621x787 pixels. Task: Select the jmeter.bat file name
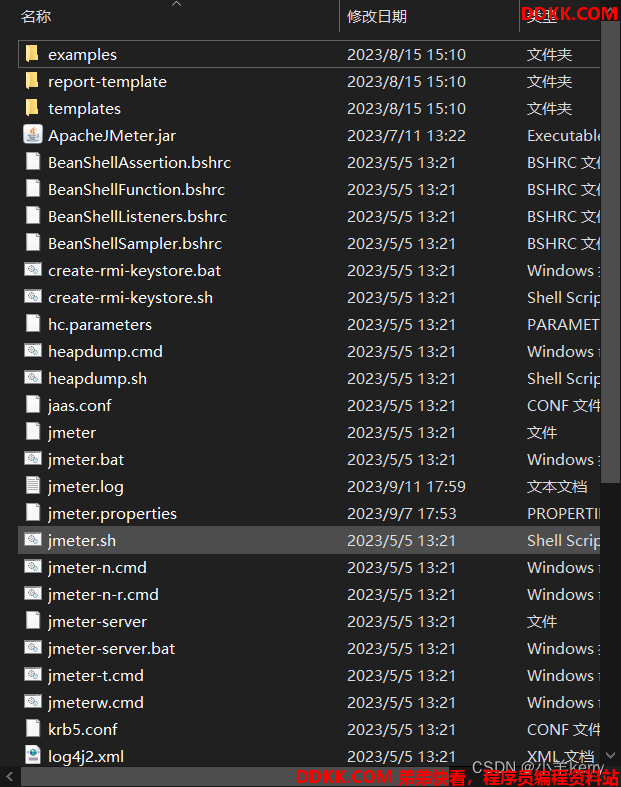click(x=86, y=460)
